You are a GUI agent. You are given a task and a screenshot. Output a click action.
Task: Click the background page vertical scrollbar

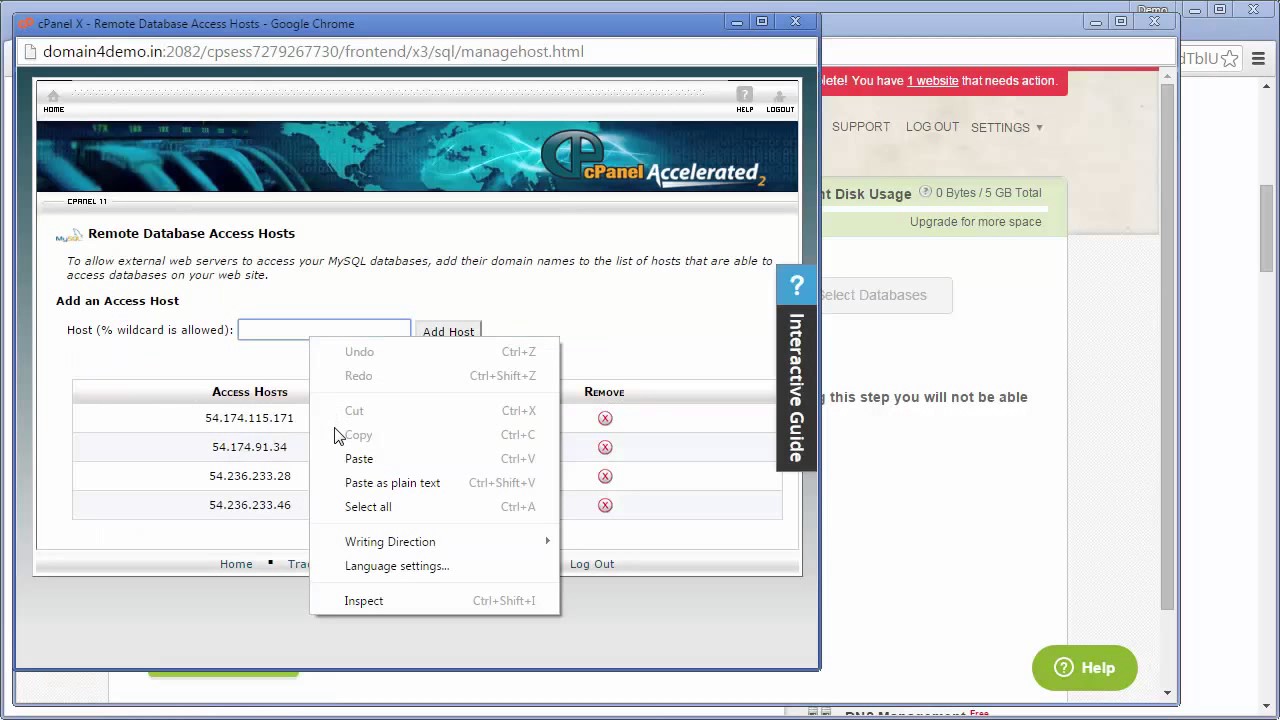click(x=1167, y=347)
